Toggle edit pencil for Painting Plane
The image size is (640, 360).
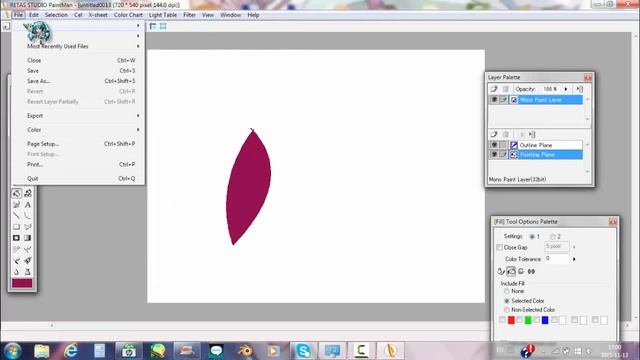504,155
